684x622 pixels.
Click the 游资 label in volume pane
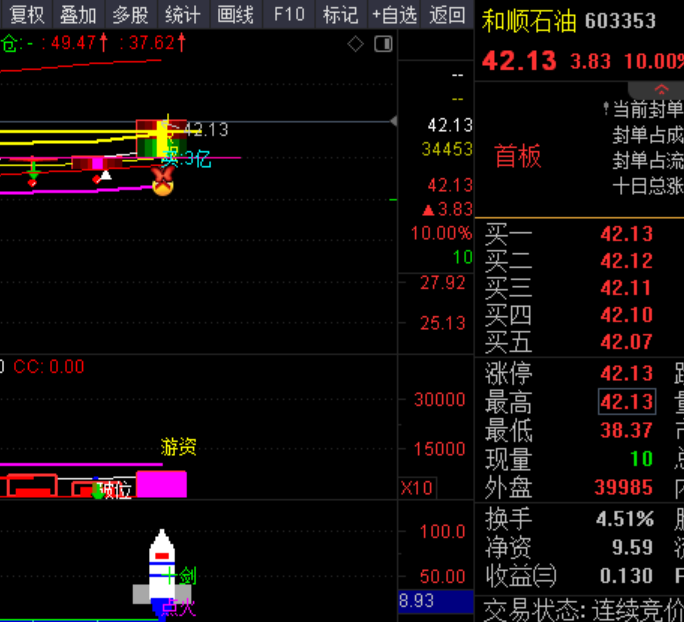(179, 447)
